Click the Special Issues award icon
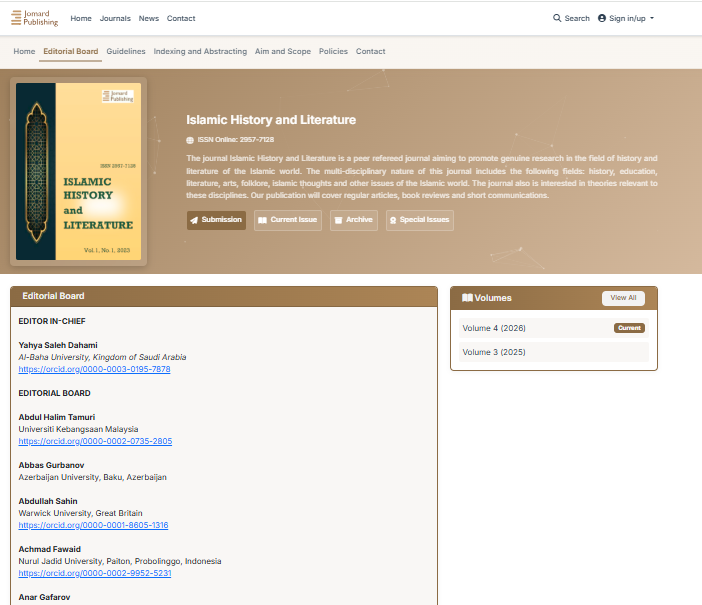The image size is (702, 605). pos(393,220)
